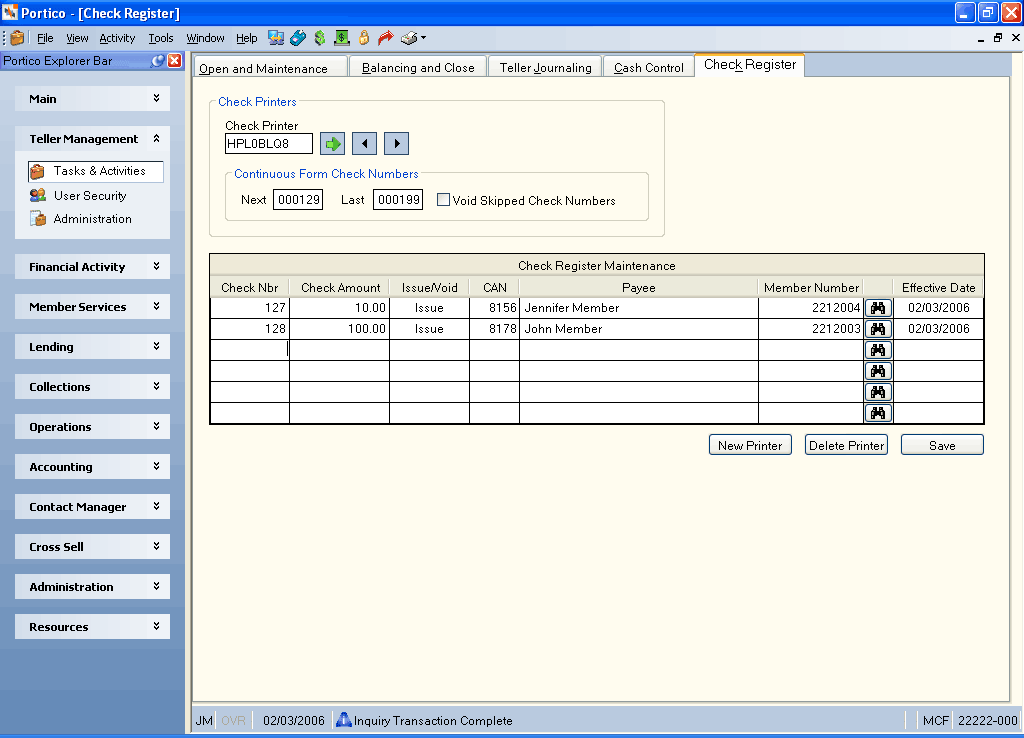Screen dimensions: 1024x738
Task: Enable Void Skipped Check Numbers checkbox
Action: [443, 200]
